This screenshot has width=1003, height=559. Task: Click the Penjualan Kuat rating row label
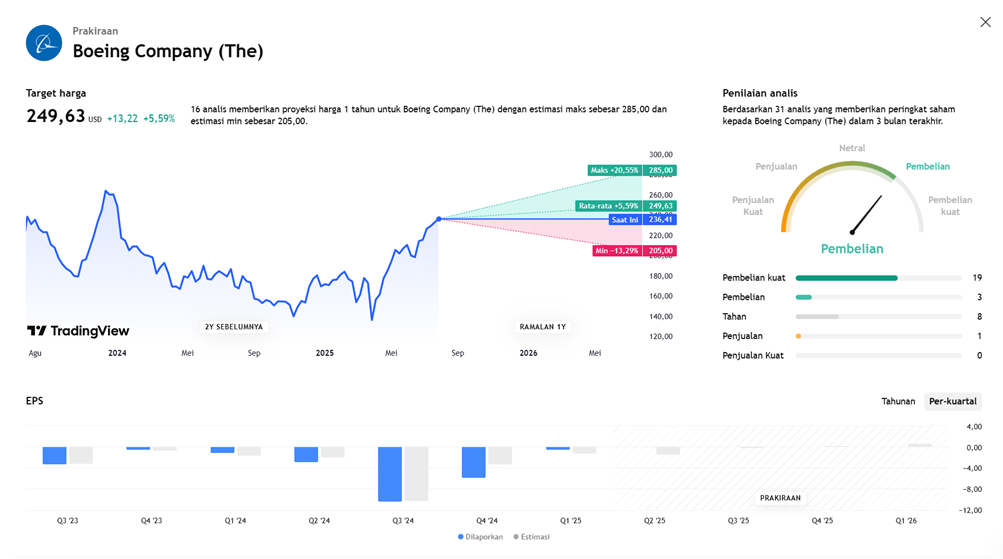[x=753, y=356]
